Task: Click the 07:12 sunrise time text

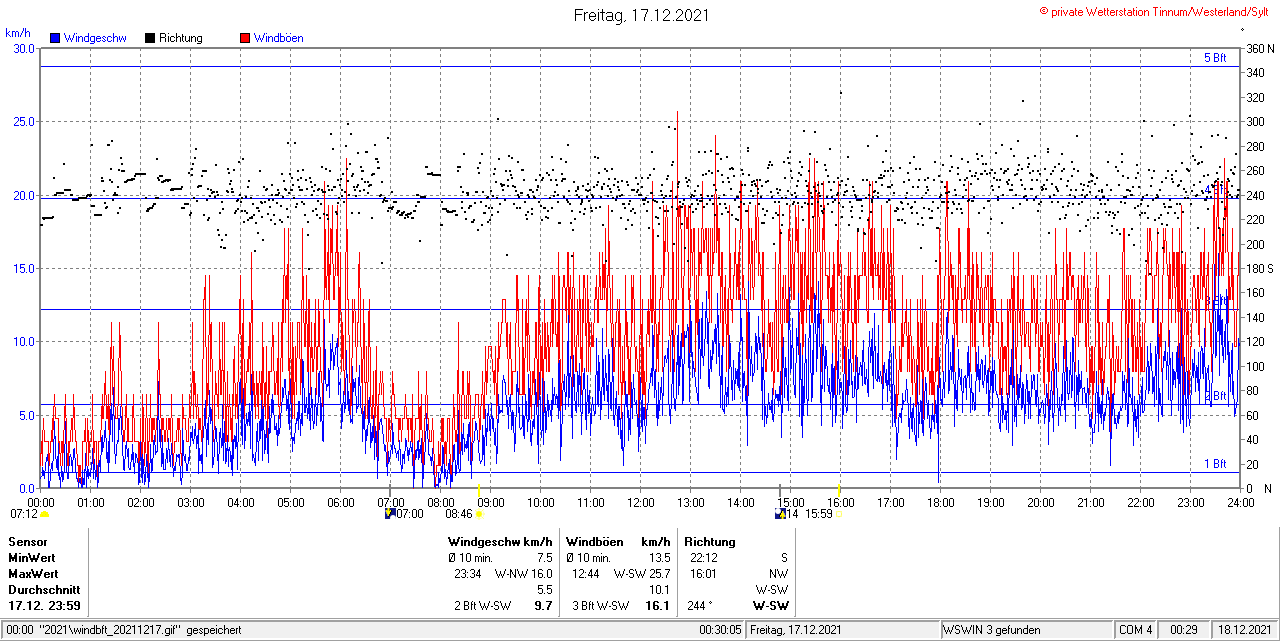Action: (23, 514)
